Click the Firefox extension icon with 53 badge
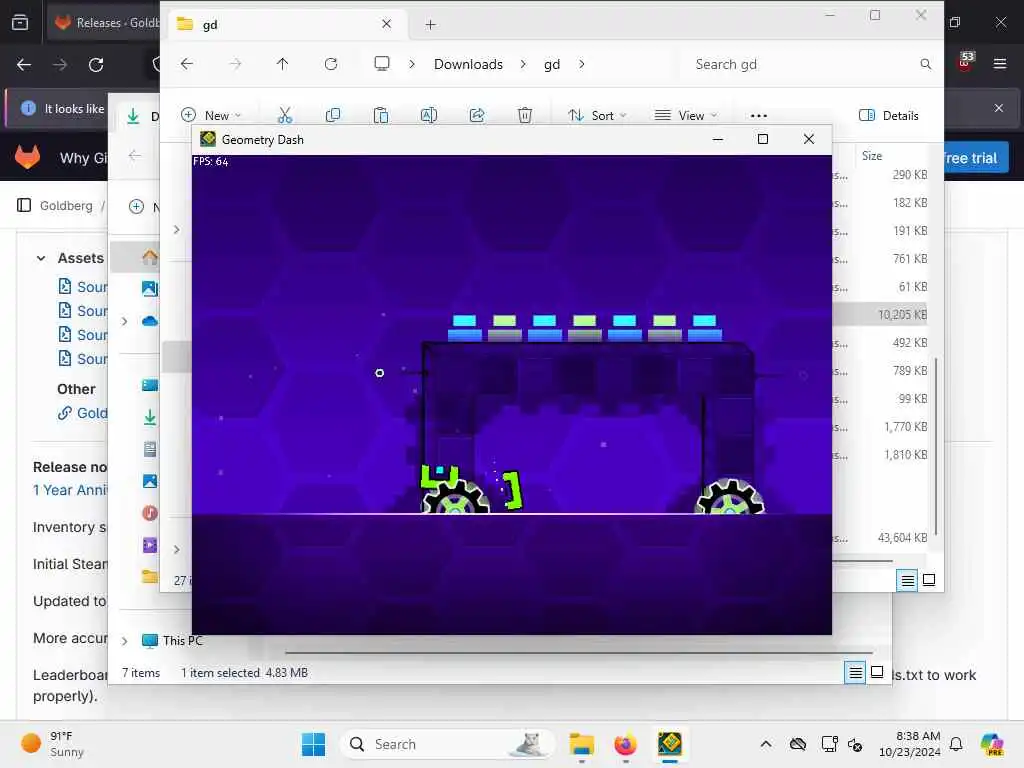 965,61
